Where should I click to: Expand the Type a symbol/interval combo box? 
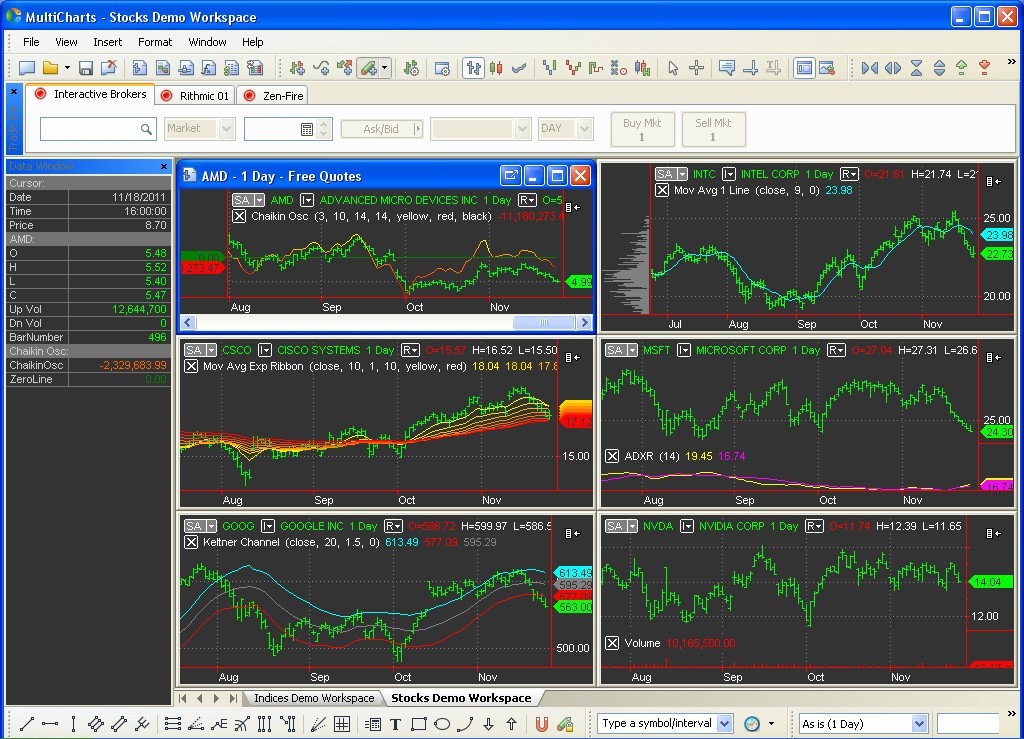[x=724, y=723]
